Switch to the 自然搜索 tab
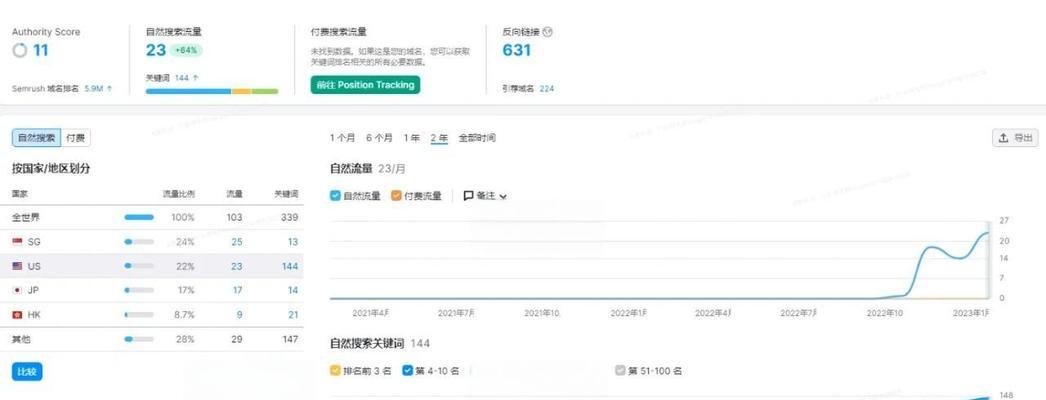The width and height of the screenshot is (1046, 400). coord(36,138)
